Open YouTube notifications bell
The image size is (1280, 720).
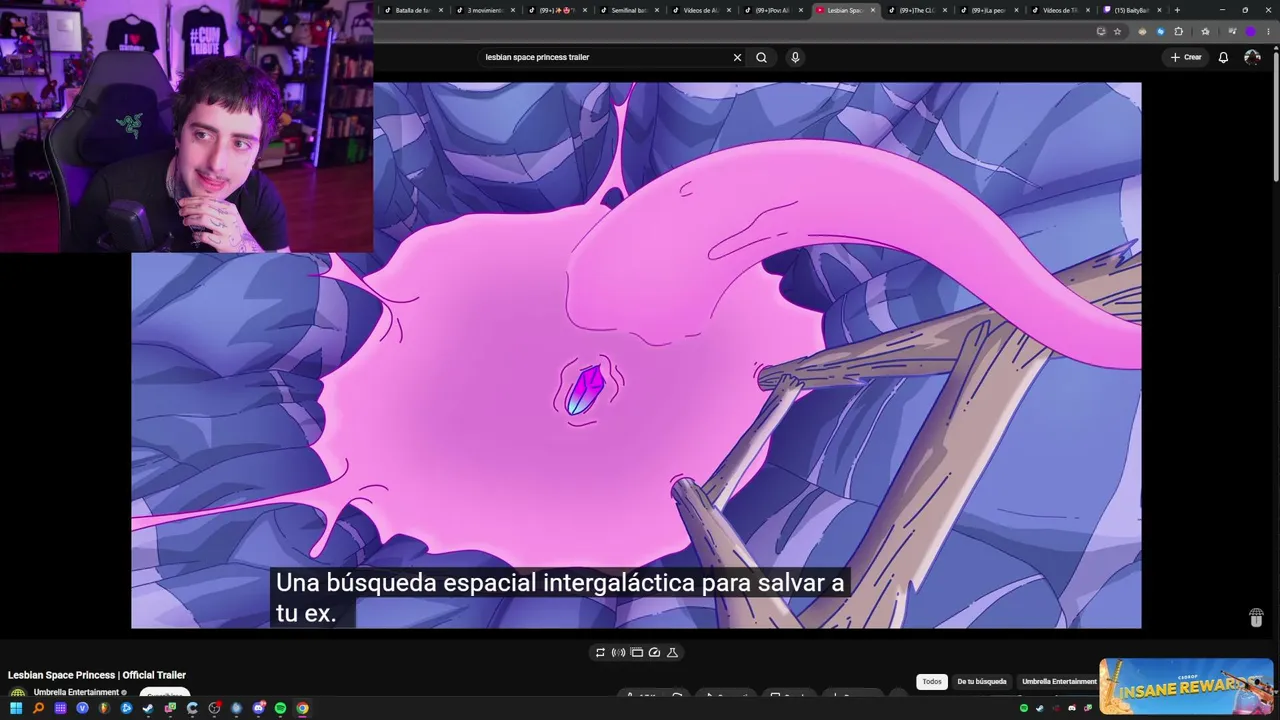(x=1223, y=57)
